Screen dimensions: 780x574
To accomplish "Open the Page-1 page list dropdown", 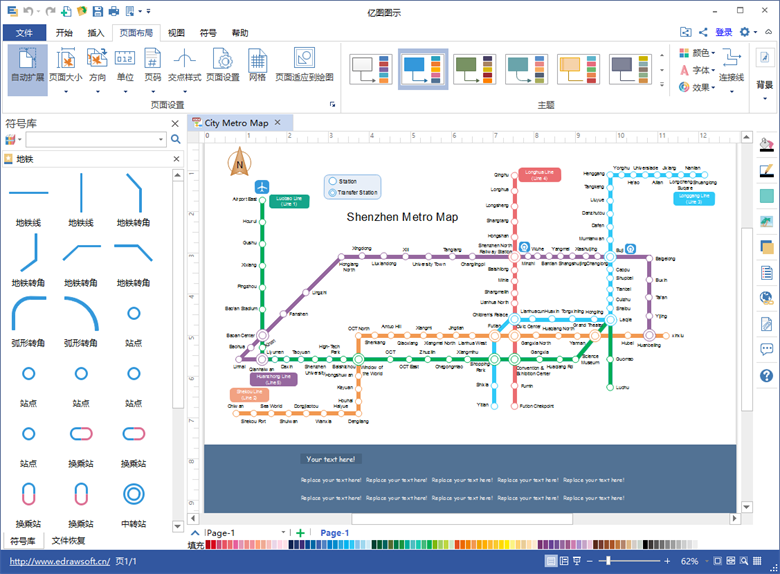I will (283, 532).
